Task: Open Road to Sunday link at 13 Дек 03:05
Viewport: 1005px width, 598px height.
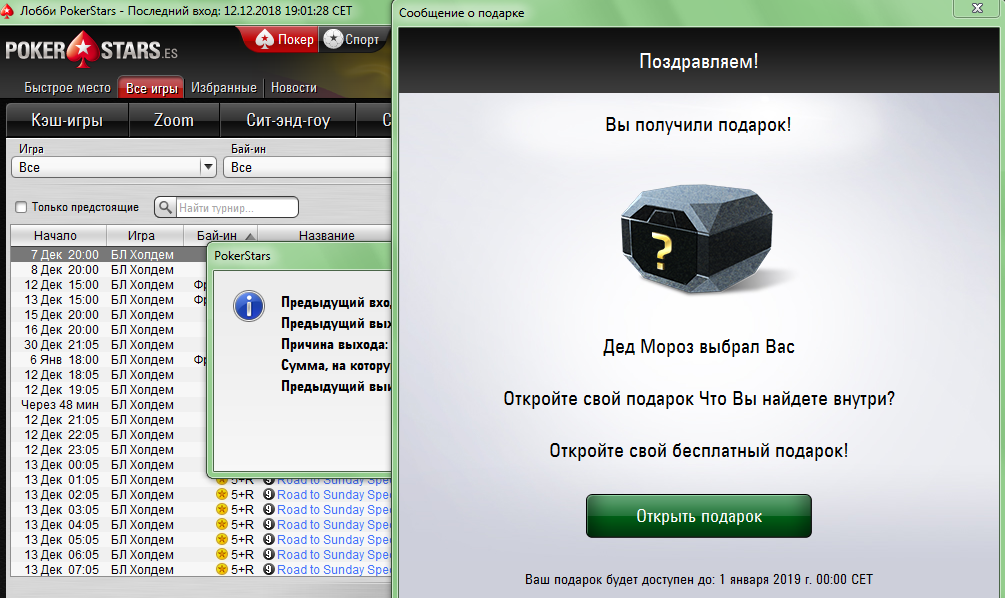Action: point(334,510)
